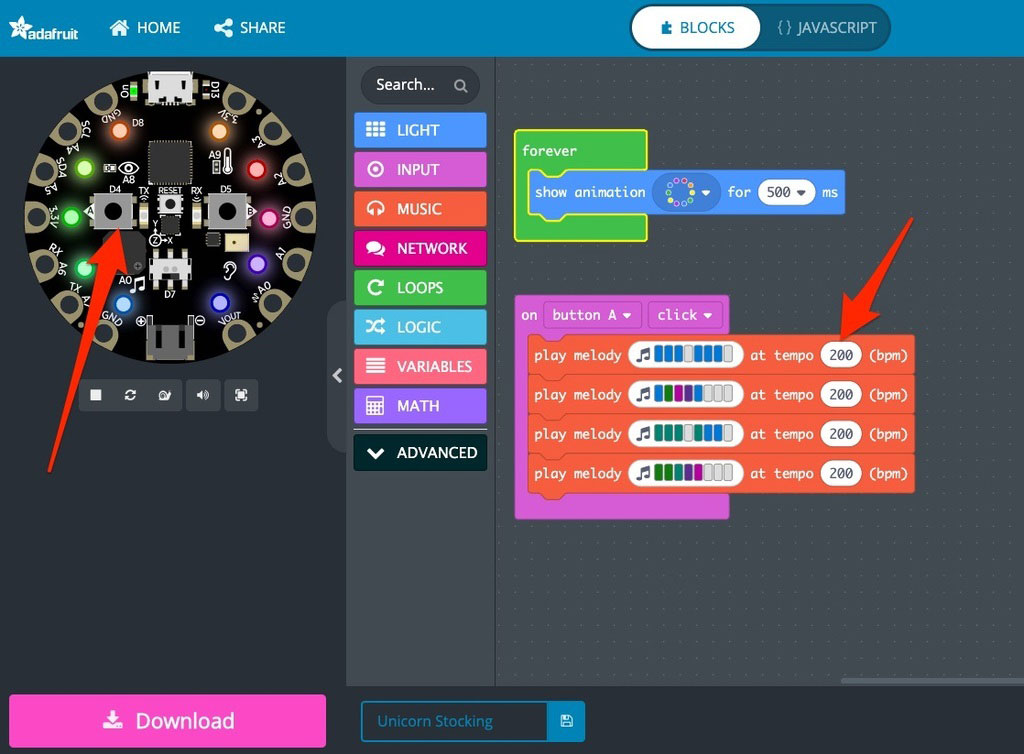
Task: Open the animation picker in the forever block
Action: coord(686,193)
